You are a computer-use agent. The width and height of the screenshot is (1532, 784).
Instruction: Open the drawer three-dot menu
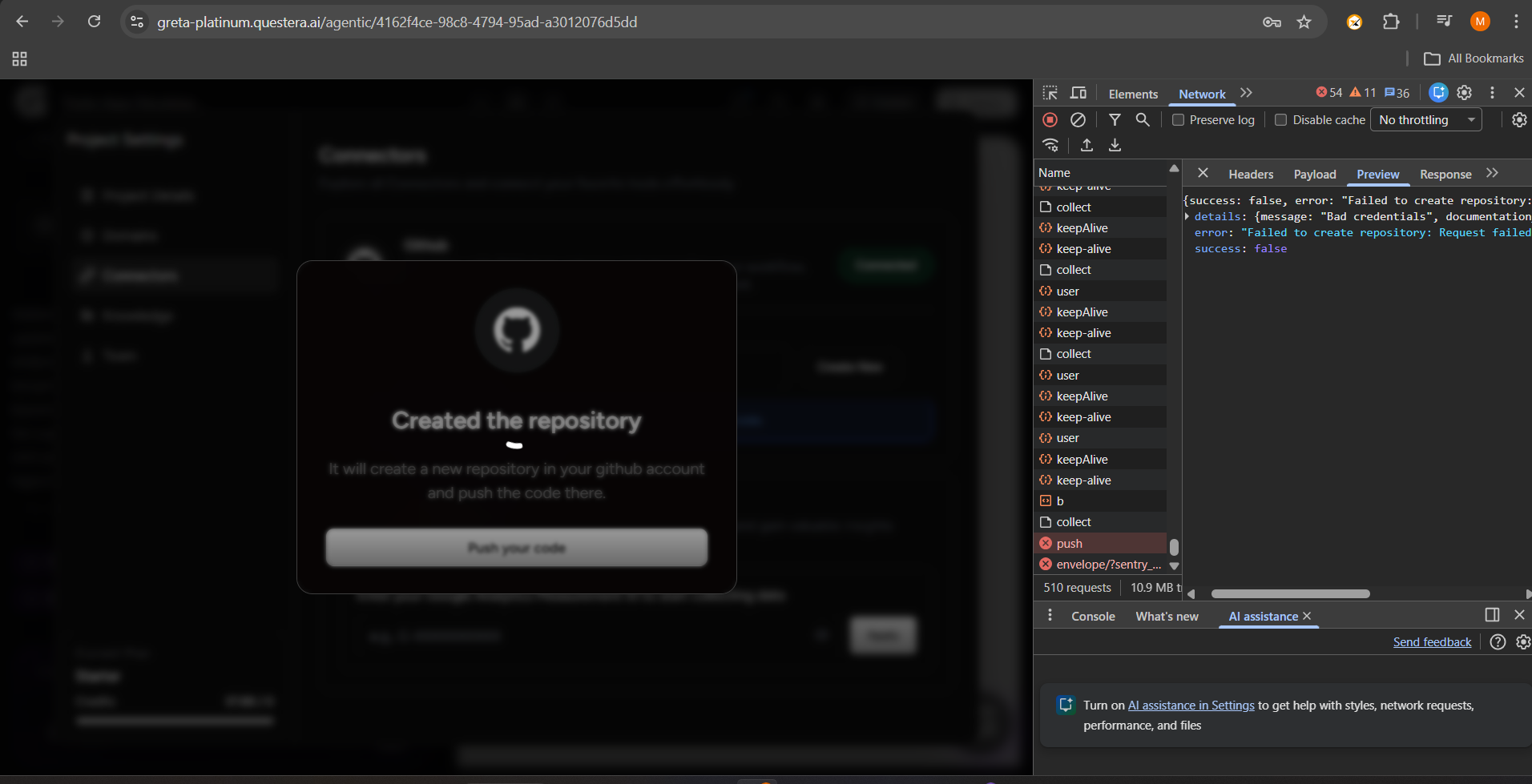1050,615
